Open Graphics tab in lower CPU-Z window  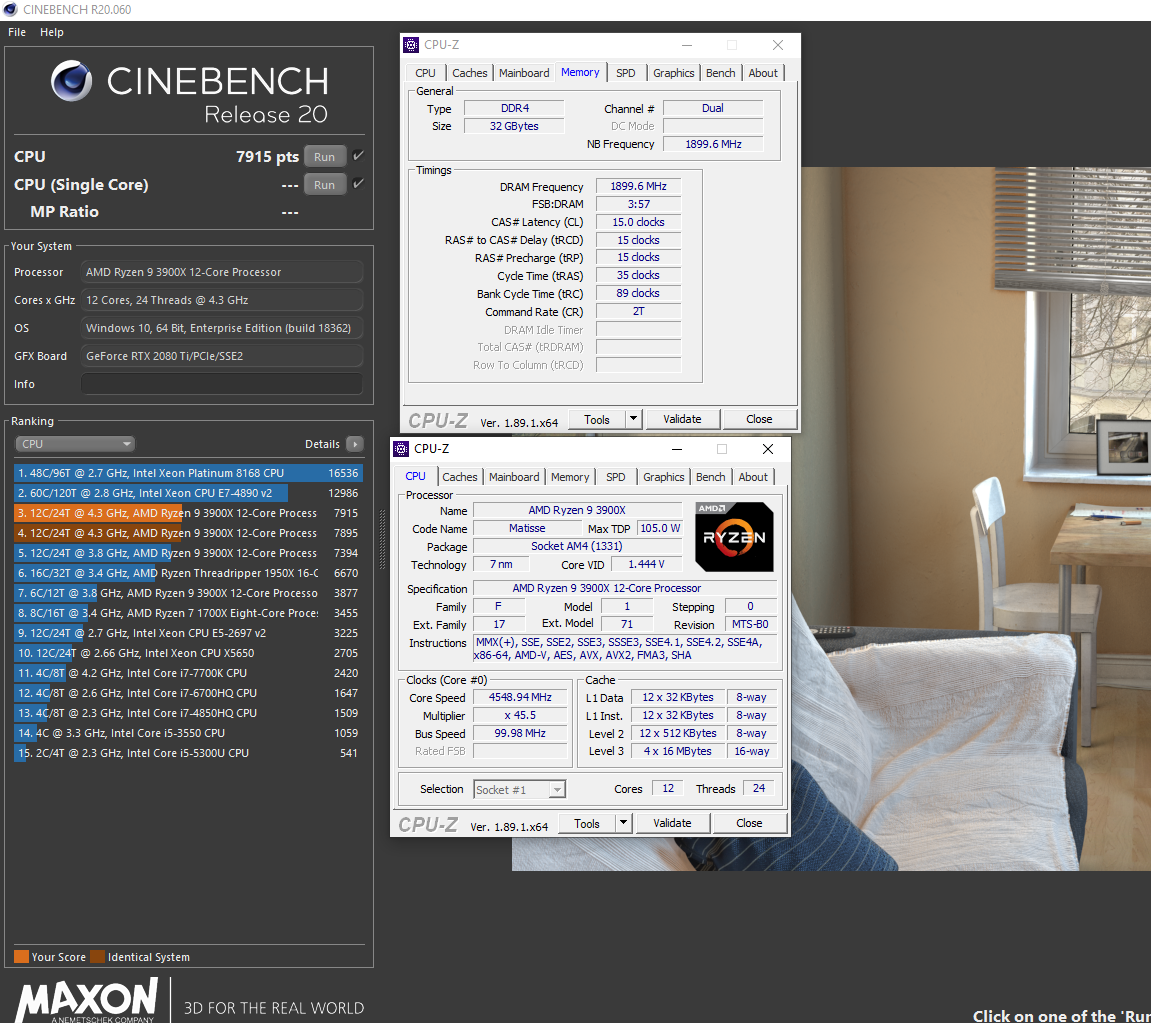663,476
